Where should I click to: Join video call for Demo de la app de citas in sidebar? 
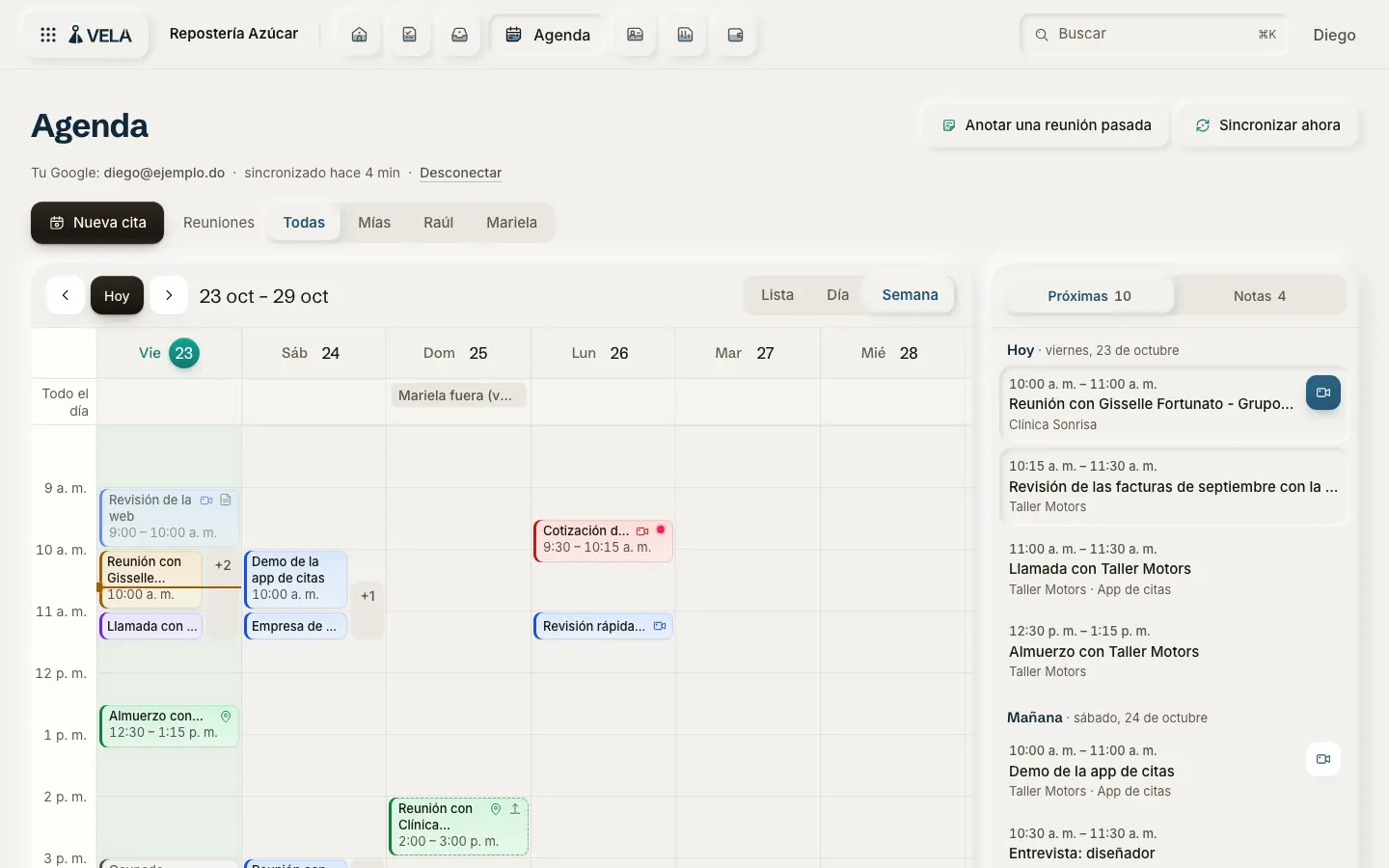(1323, 759)
